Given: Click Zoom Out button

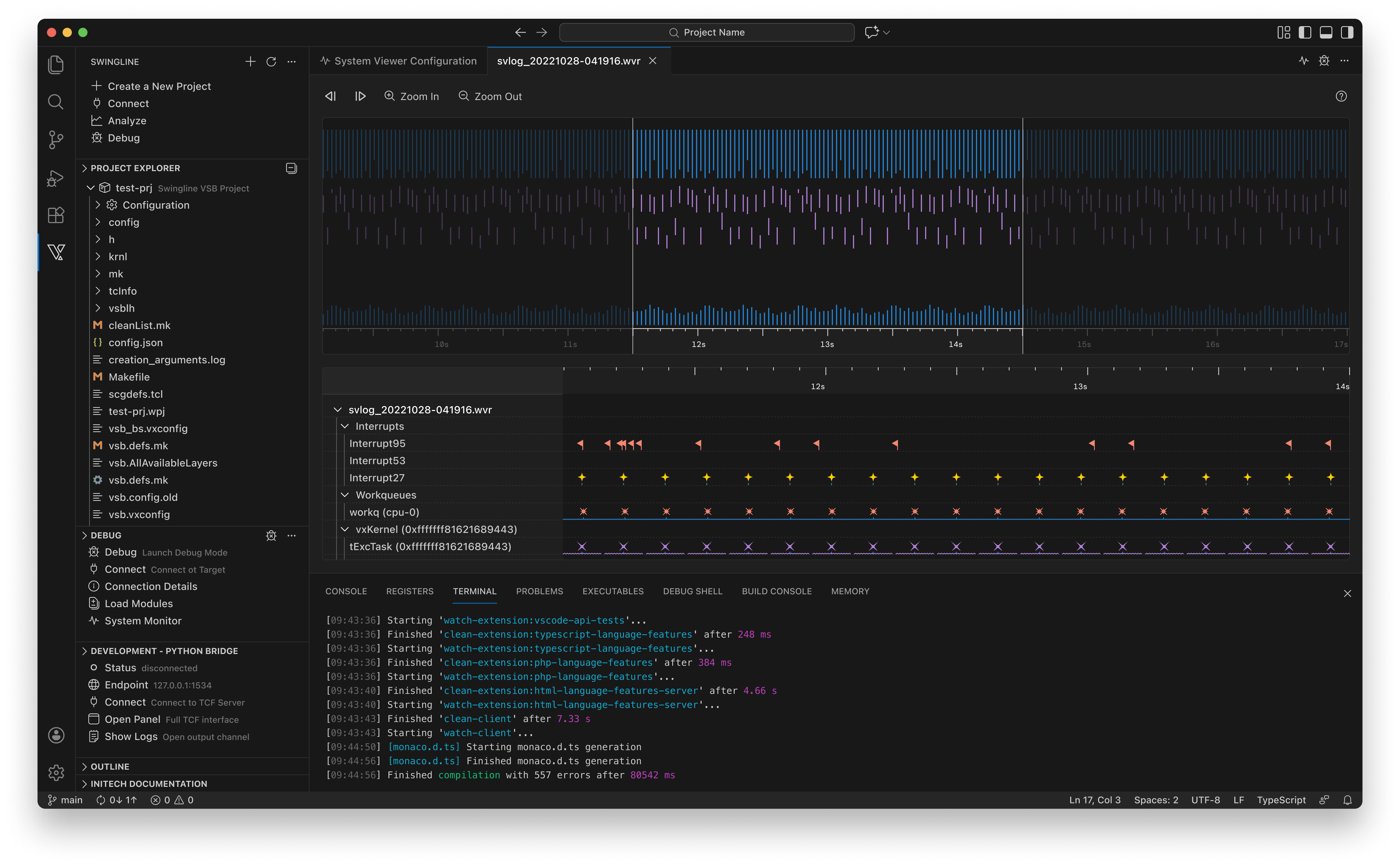Looking at the screenshot, I should [490, 96].
